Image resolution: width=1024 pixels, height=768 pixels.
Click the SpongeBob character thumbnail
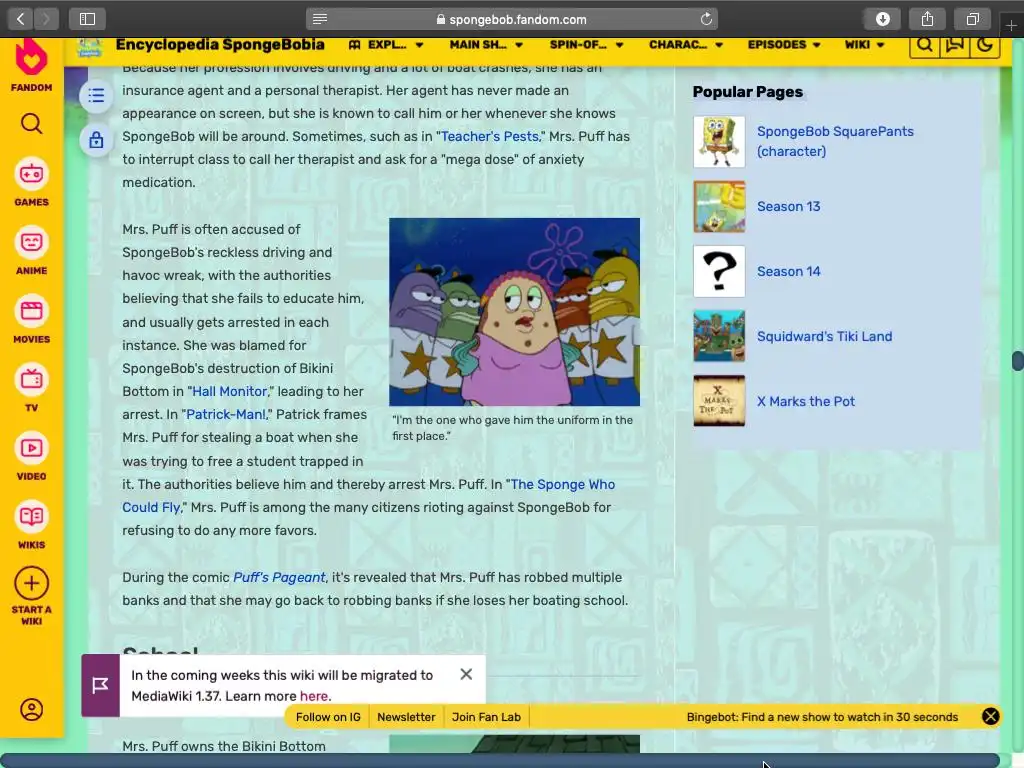(x=719, y=142)
